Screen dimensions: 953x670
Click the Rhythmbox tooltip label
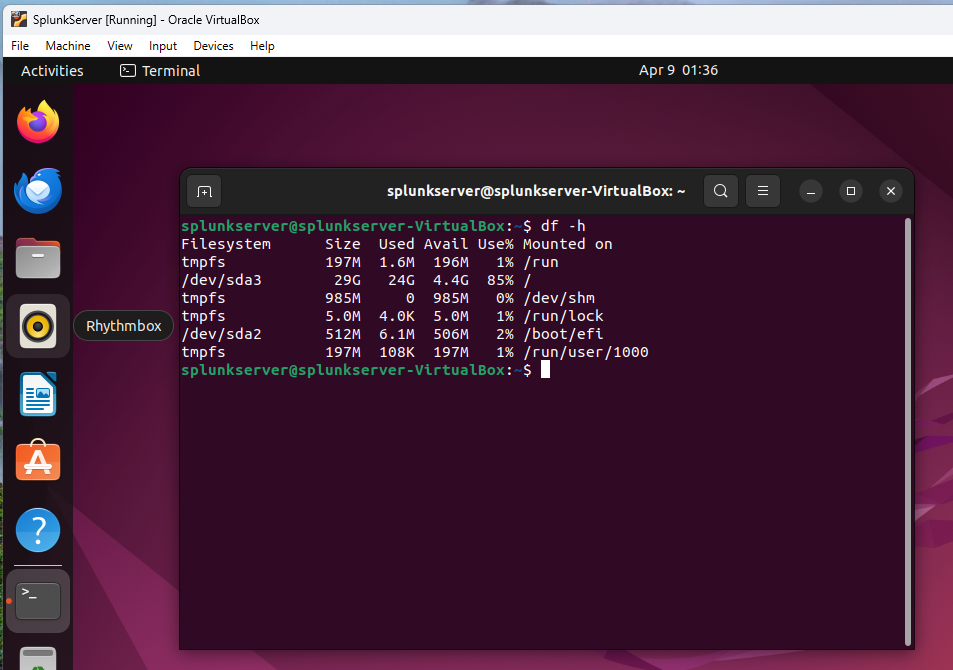tap(124, 326)
